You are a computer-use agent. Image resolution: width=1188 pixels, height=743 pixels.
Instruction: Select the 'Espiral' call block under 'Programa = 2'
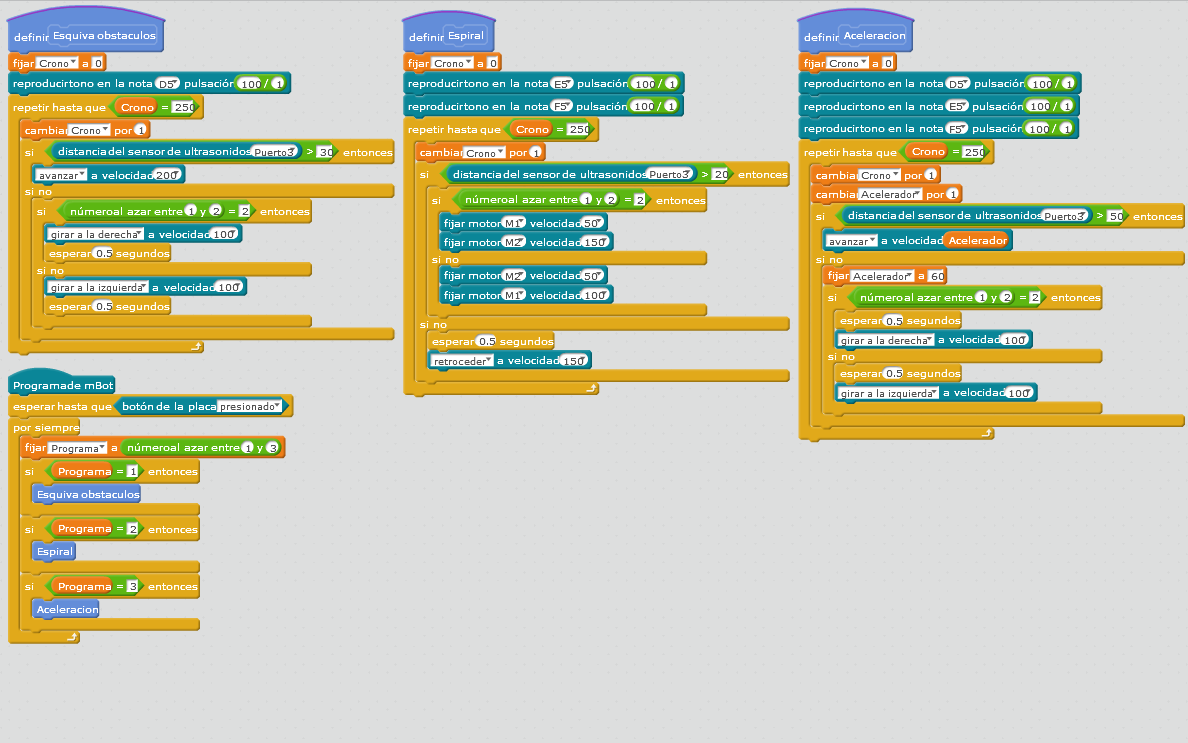pos(55,551)
